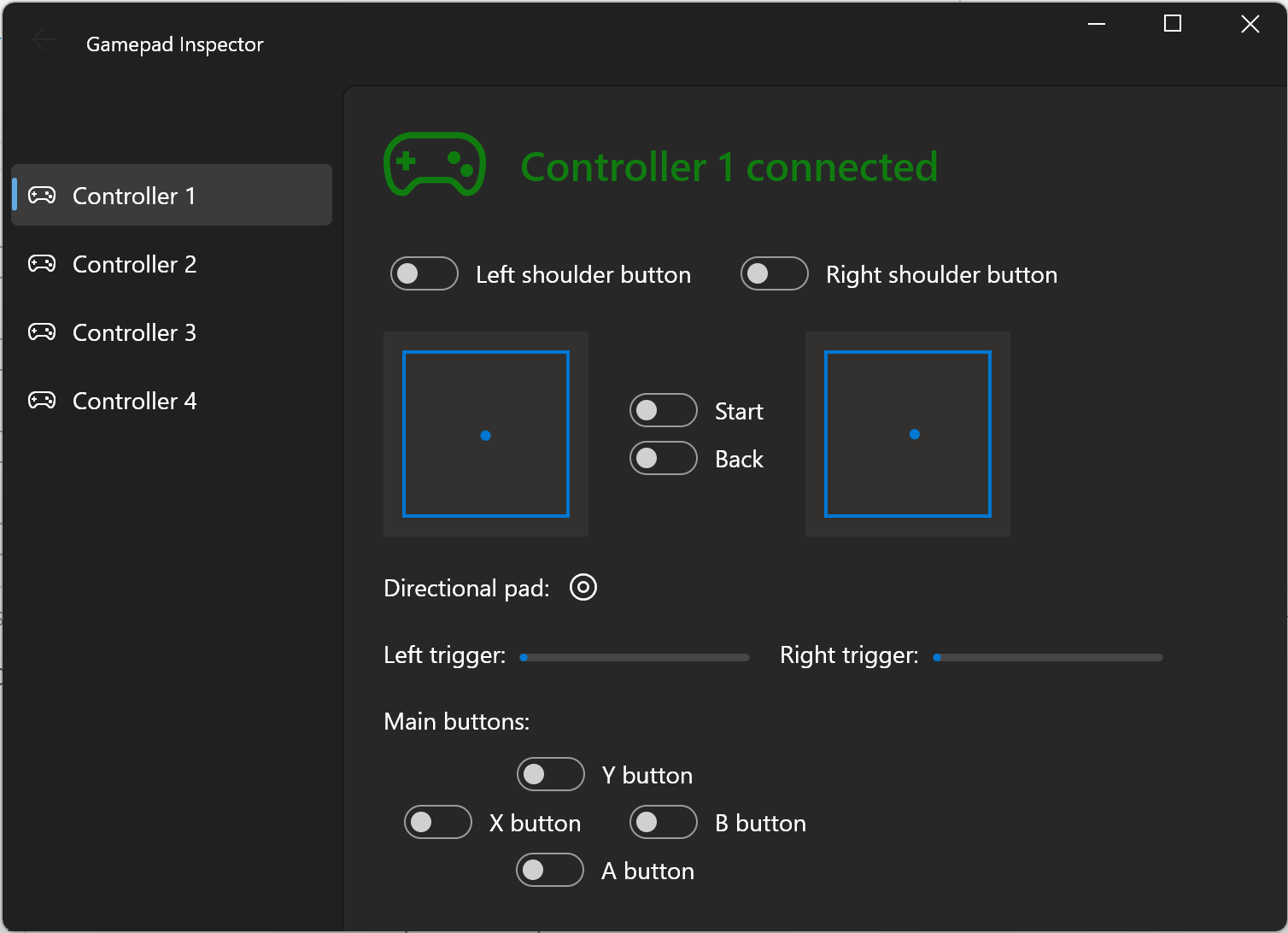This screenshot has height=933, width=1288.
Task: Enable the Left shoulder button toggle
Action: click(x=424, y=273)
